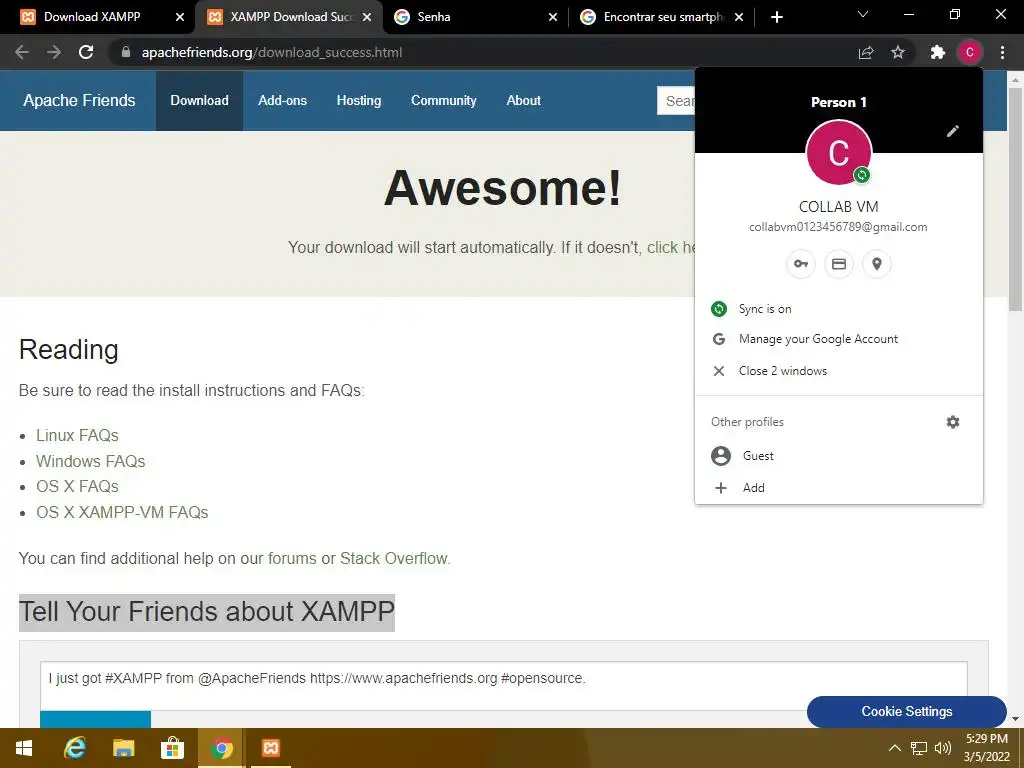Close the Download XAMPP tab
The height and width of the screenshot is (768, 1024).
coord(180,17)
